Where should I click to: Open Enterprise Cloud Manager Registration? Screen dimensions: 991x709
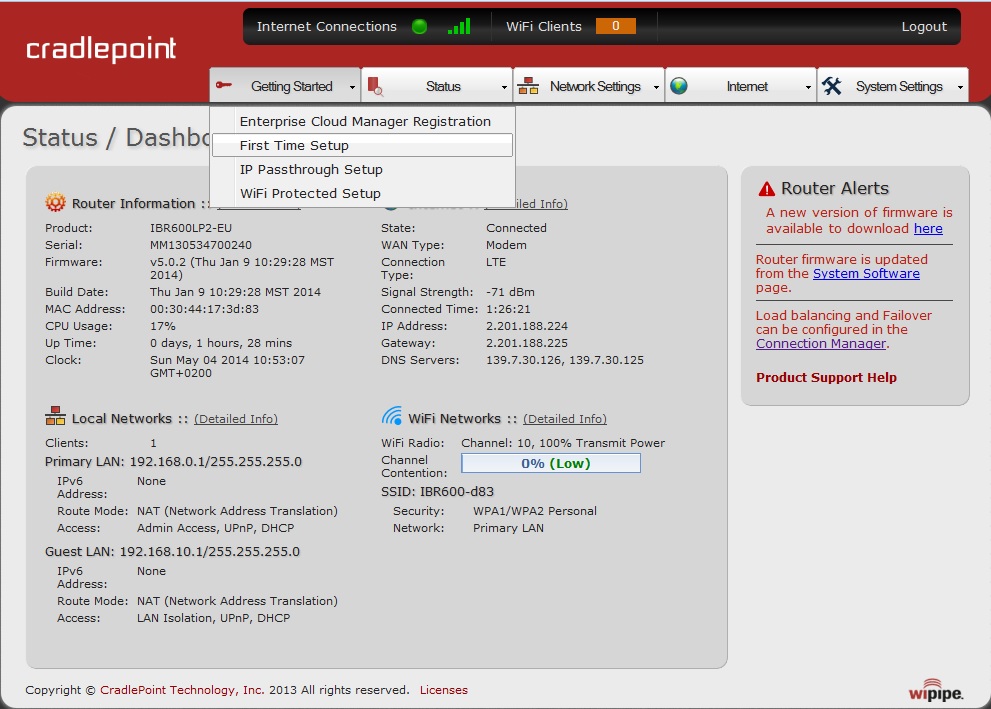[365, 122]
